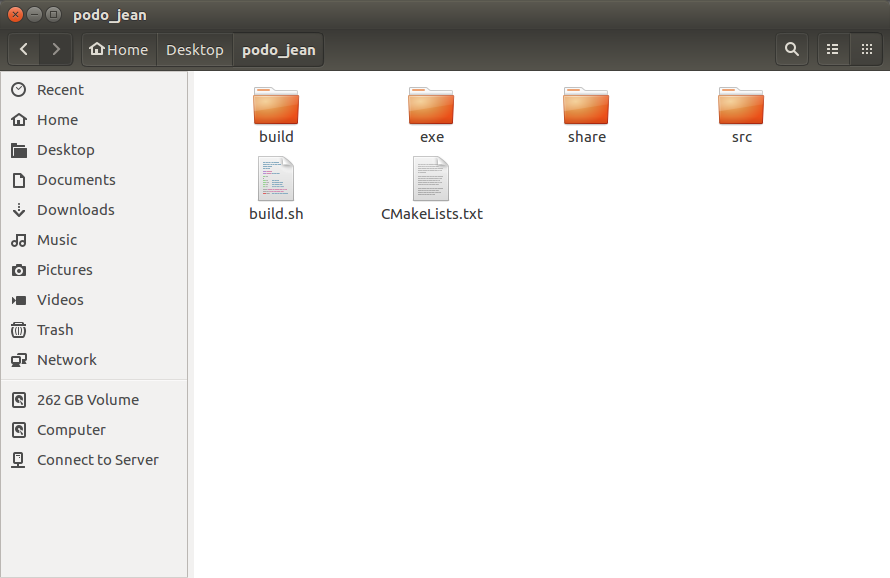890x578 pixels.
Task: Open Downloads from sidebar label
Action: pyautogui.click(x=75, y=210)
